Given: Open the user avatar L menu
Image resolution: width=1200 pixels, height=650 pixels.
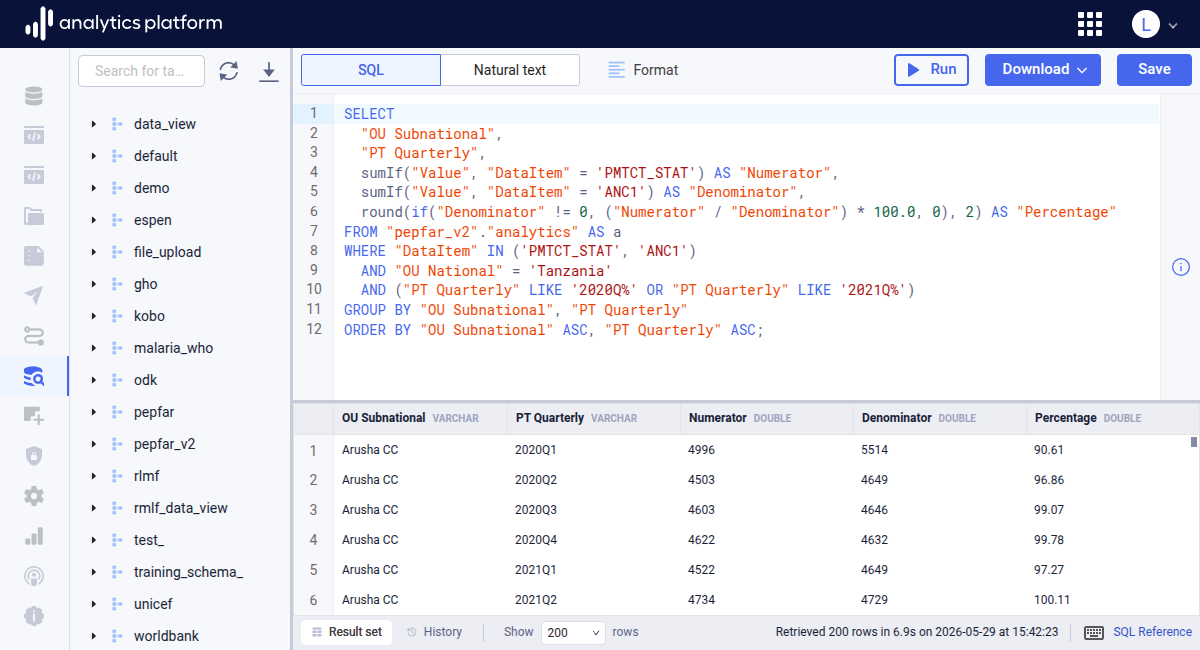Looking at the screenshot, I should pos(1145,24).
